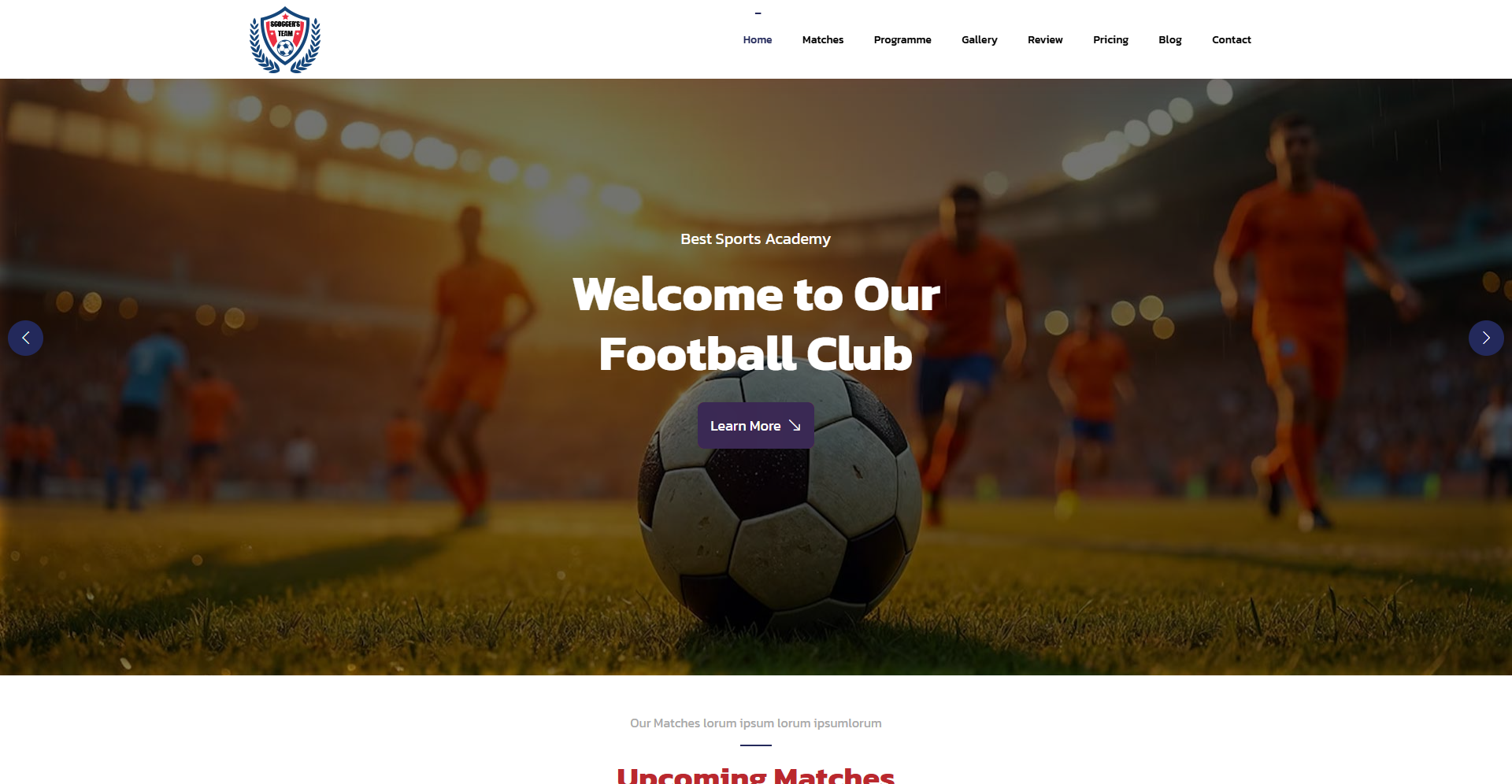The height and width of the screenshot is (784, 1512).
Task: Click the Upcoming Matches heading
Action: (756, 775)
